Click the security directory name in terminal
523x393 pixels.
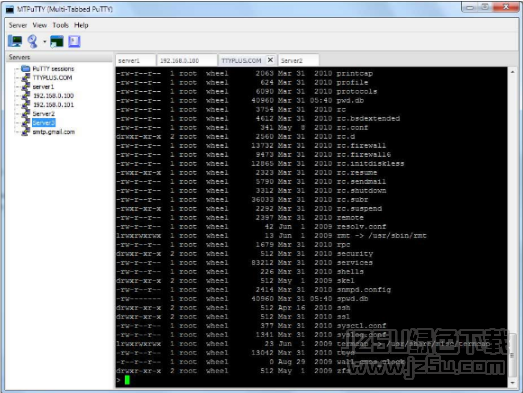pyautogui.click(x=355, y=254)
